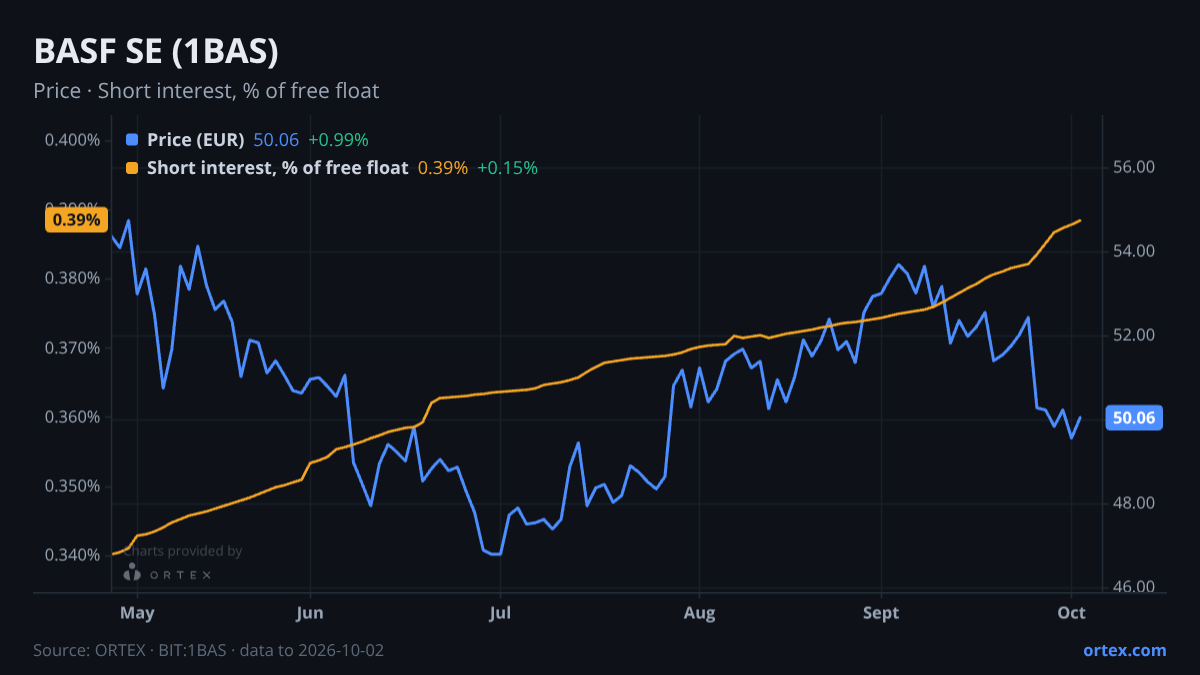Click the blue Price legend color swatch
The width and height of the screenshot is (1200, 675).
[132, 140]
